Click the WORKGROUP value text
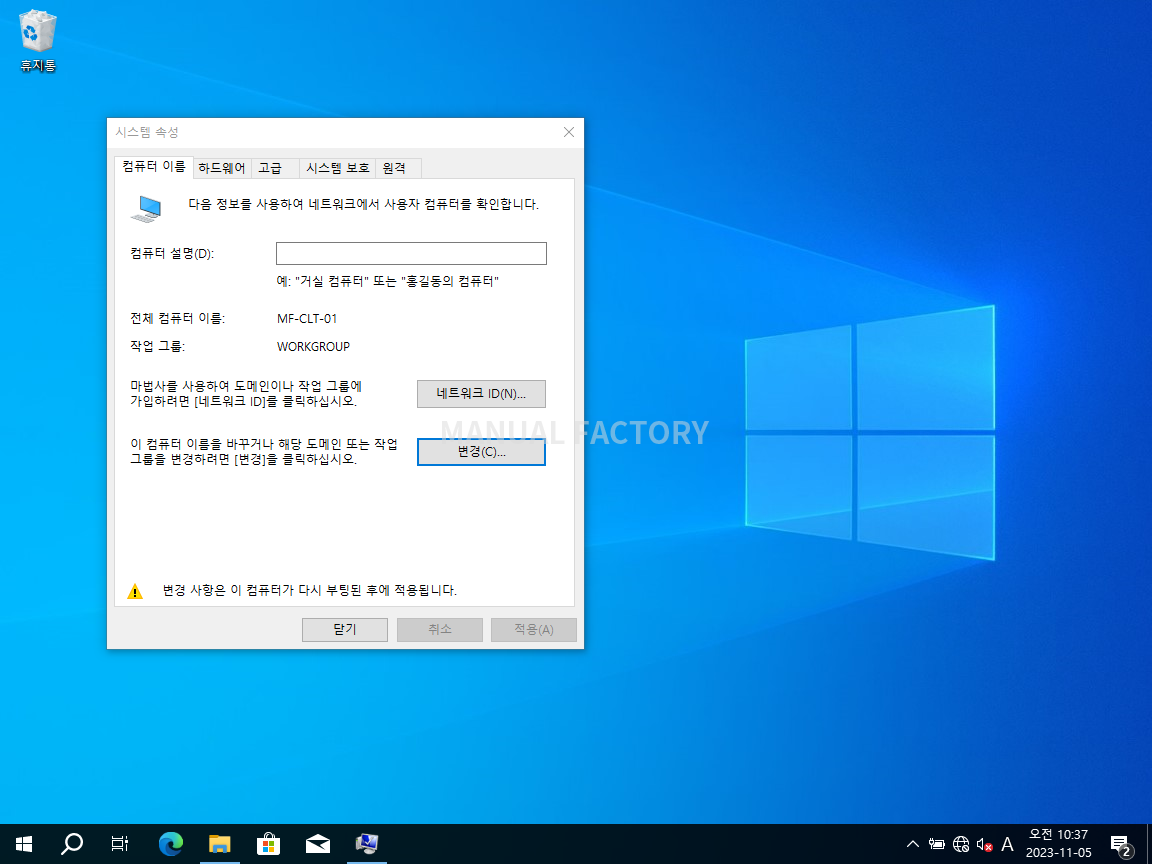This screenshot has width=1152, height=864. tap(314, 347)
